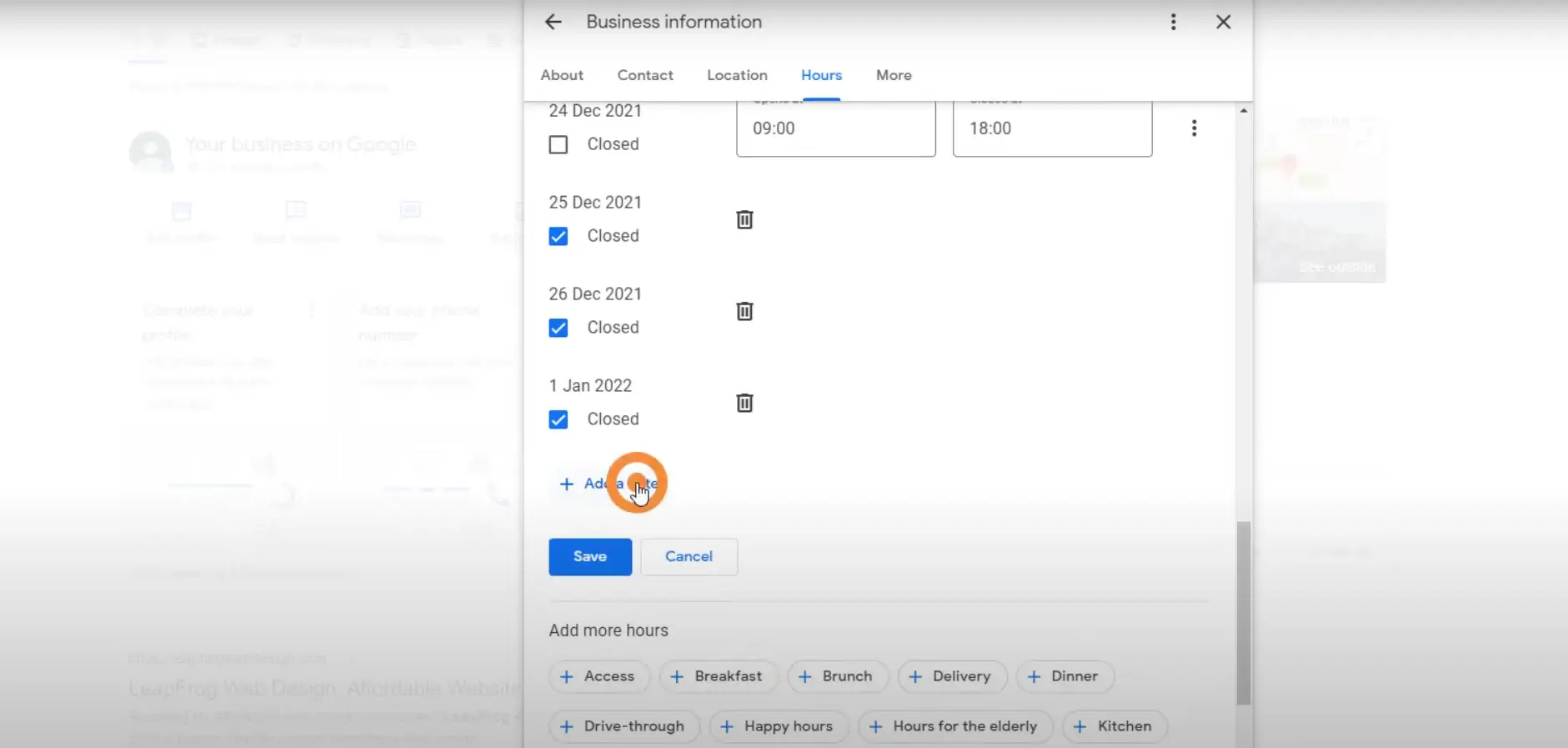Delete the 25 Dec 2021 special hours entry
The image size is (1568, 748).
pyautogui.click(x=744, y=220)
